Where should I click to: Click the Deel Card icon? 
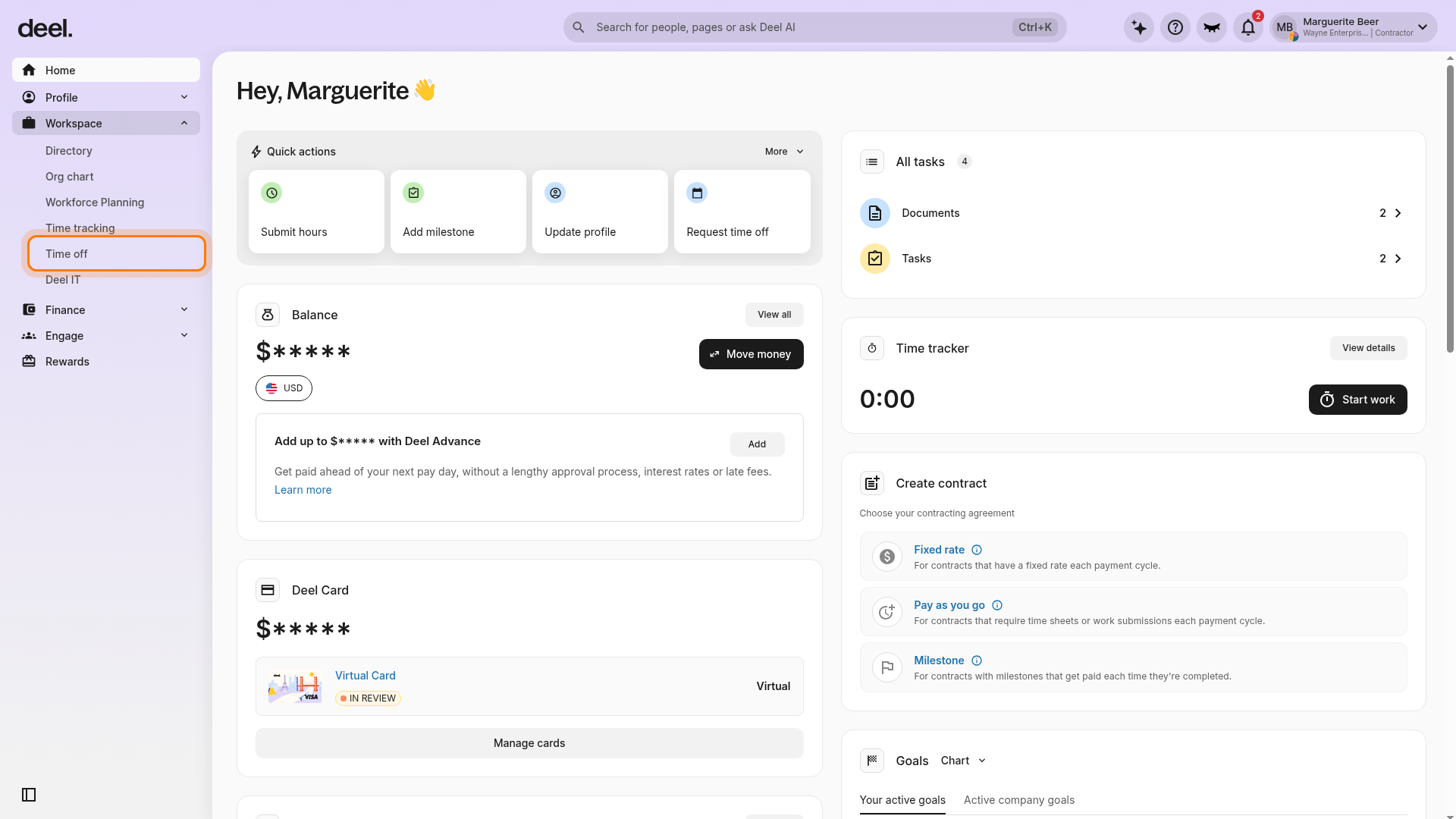[x=268, y=590]
